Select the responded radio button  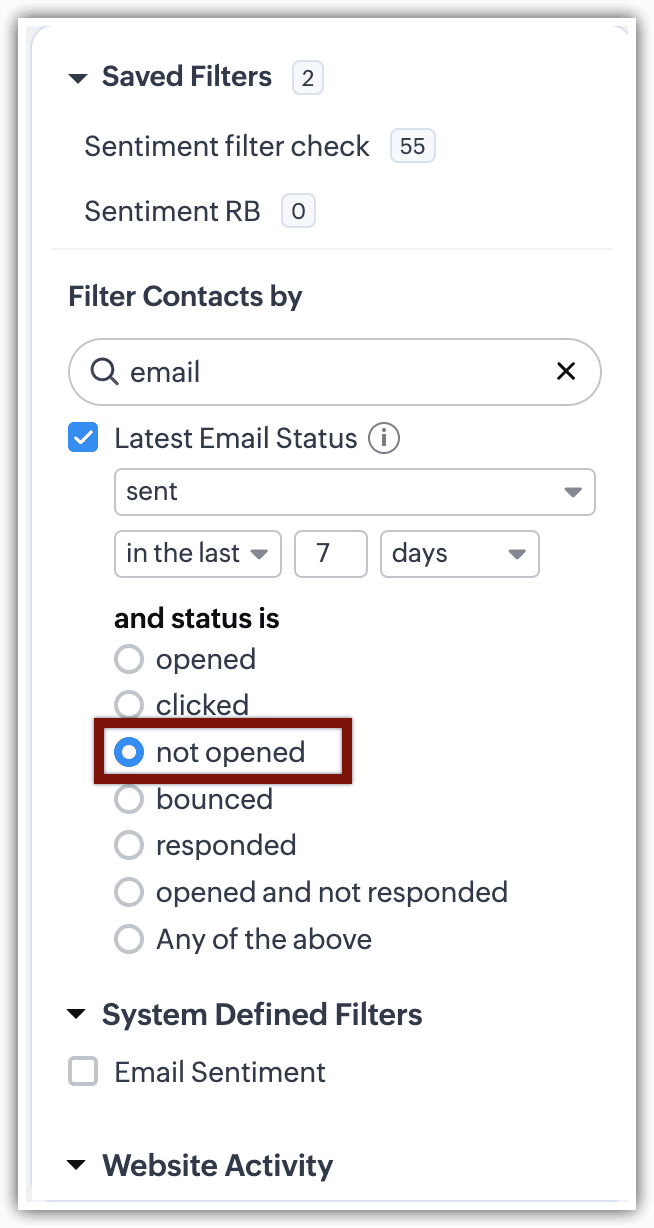129,845
